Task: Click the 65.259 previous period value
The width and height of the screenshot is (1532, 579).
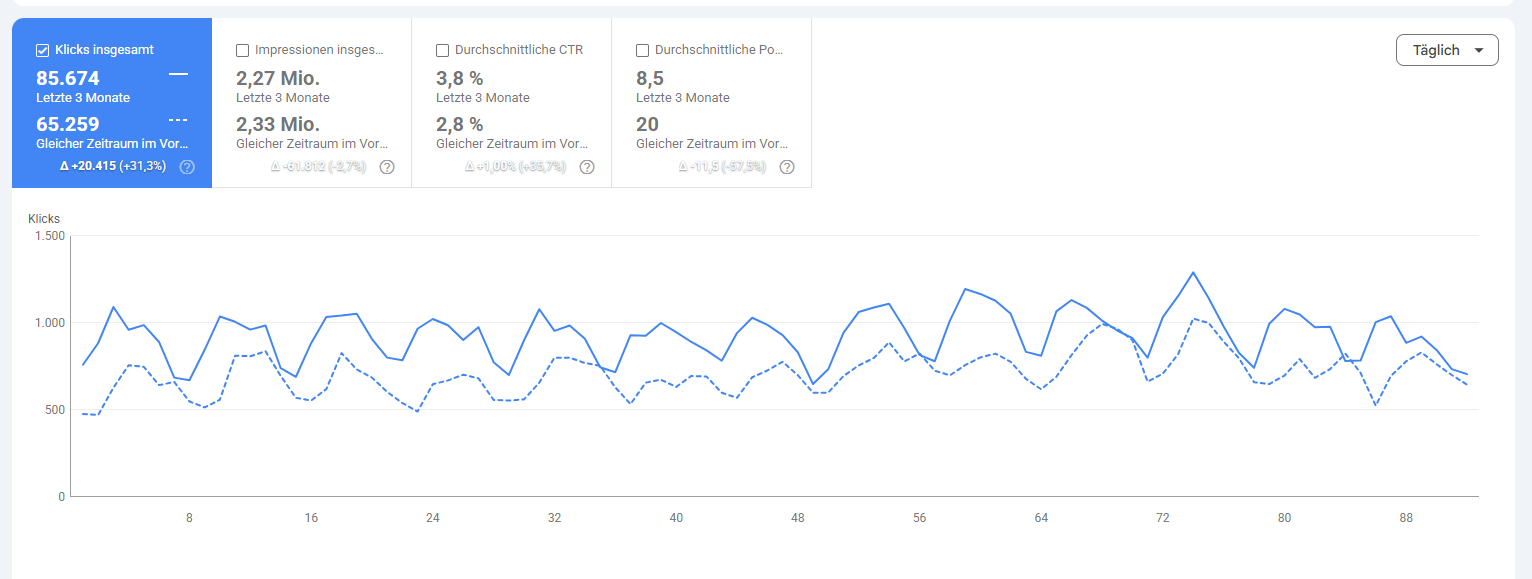Action: pos(68,124)
